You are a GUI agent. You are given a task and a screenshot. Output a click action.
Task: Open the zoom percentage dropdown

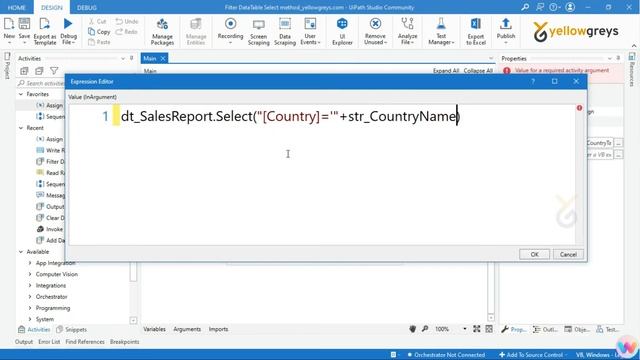(x=464, y=329)
